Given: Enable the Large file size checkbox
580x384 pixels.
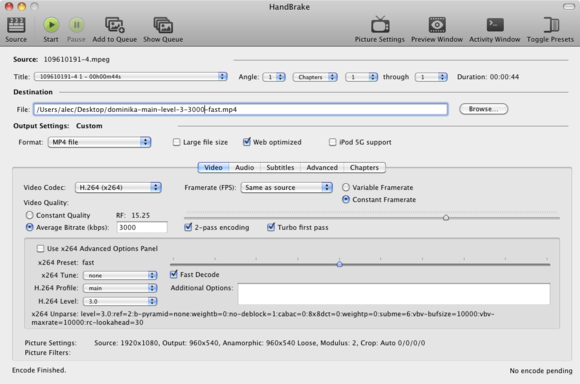Looking at the screenshot, I should point(176,142).
